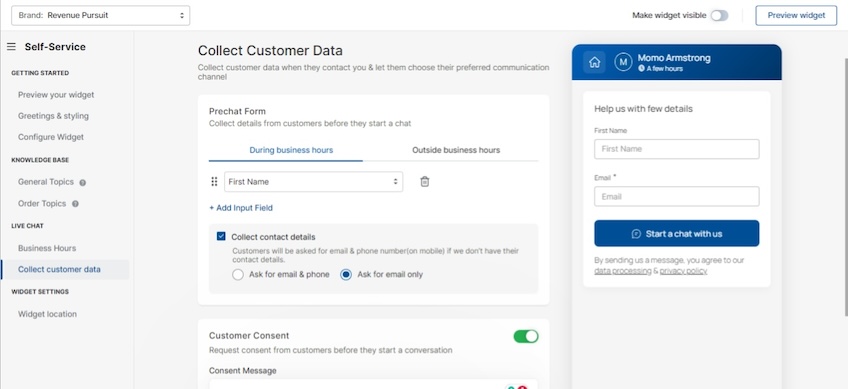Click the clock icon beside A few hours
The height and width of the screenshot is (389, 848).
641,69
